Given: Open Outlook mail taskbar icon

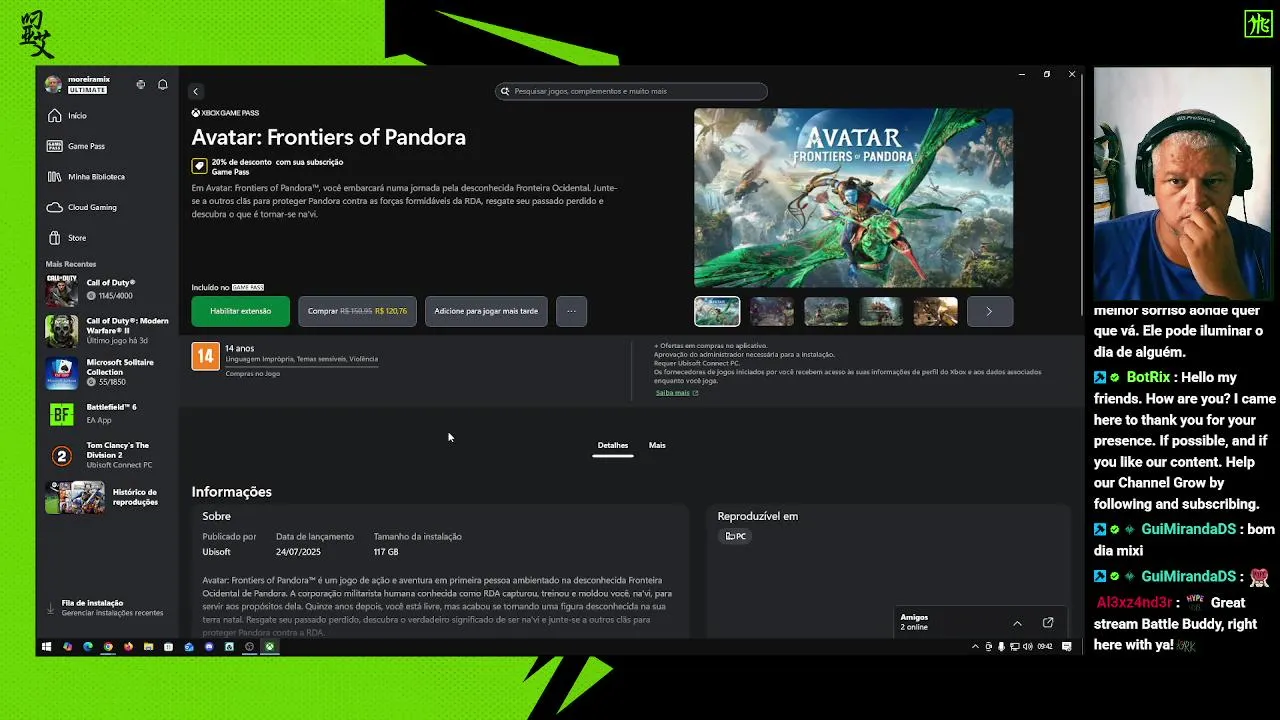Looking at the screenshot, I should (x=189, y=647).
